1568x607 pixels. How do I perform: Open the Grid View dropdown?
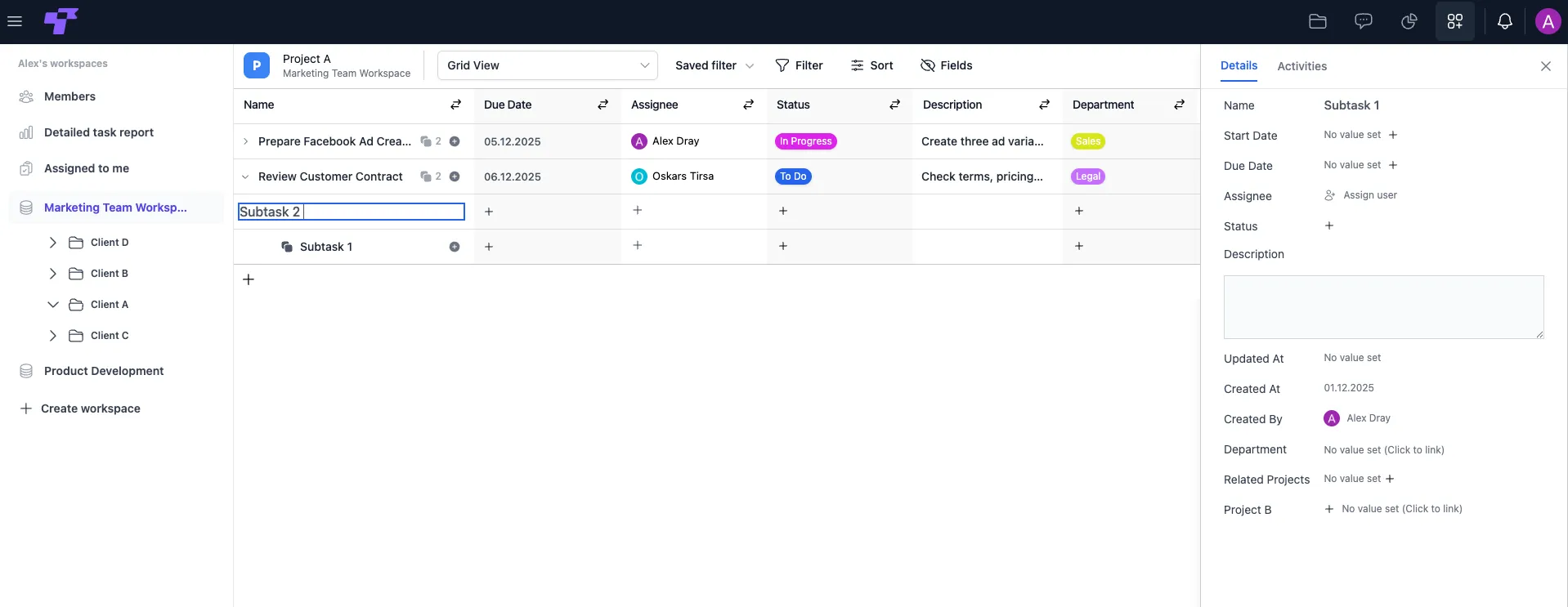548,65
